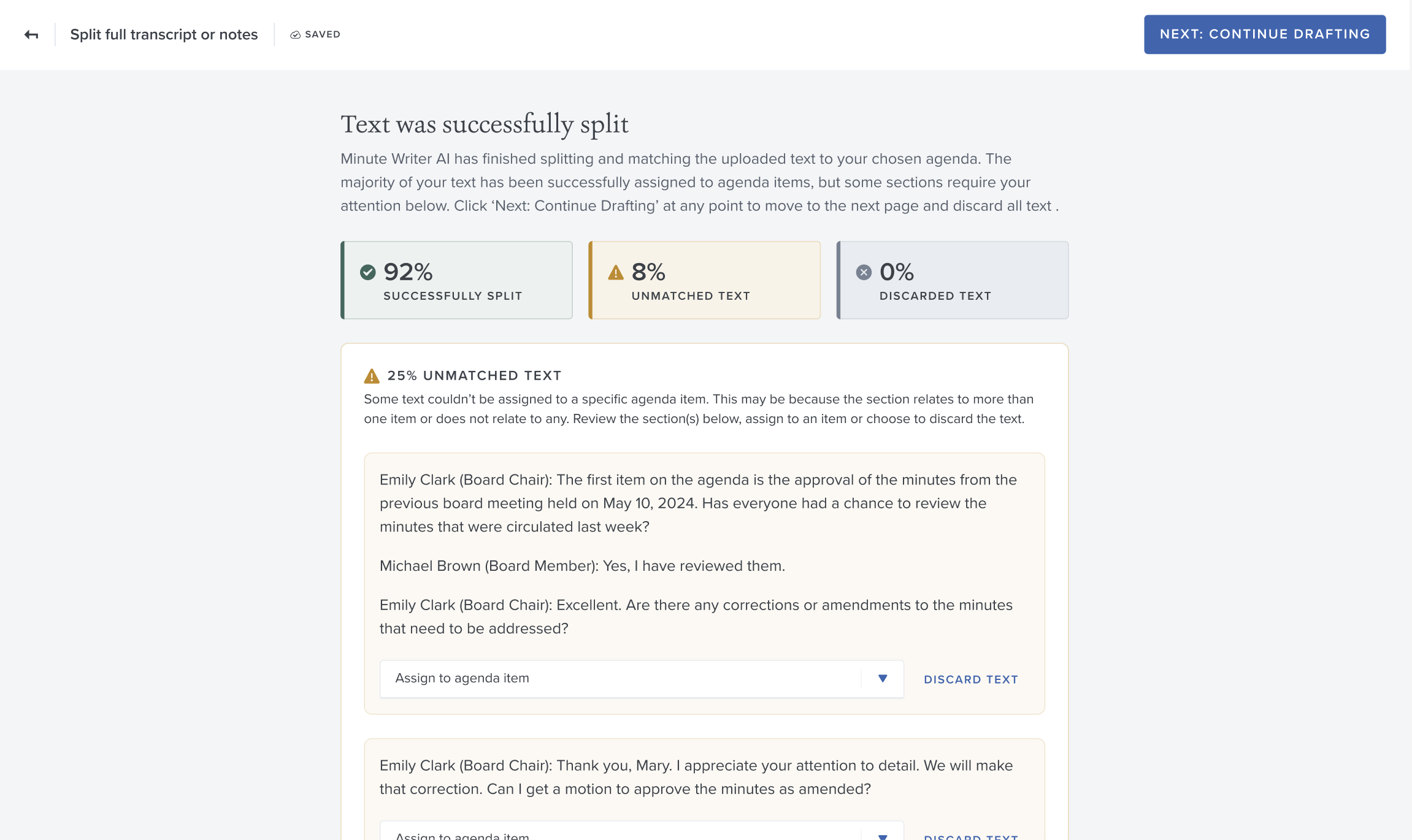
Task: Click the green checkmark icon beside 92%
Action: tap(368, 272)
